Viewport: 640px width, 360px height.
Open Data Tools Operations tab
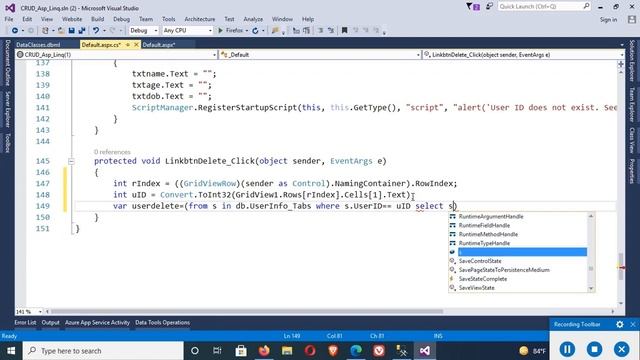162,323
